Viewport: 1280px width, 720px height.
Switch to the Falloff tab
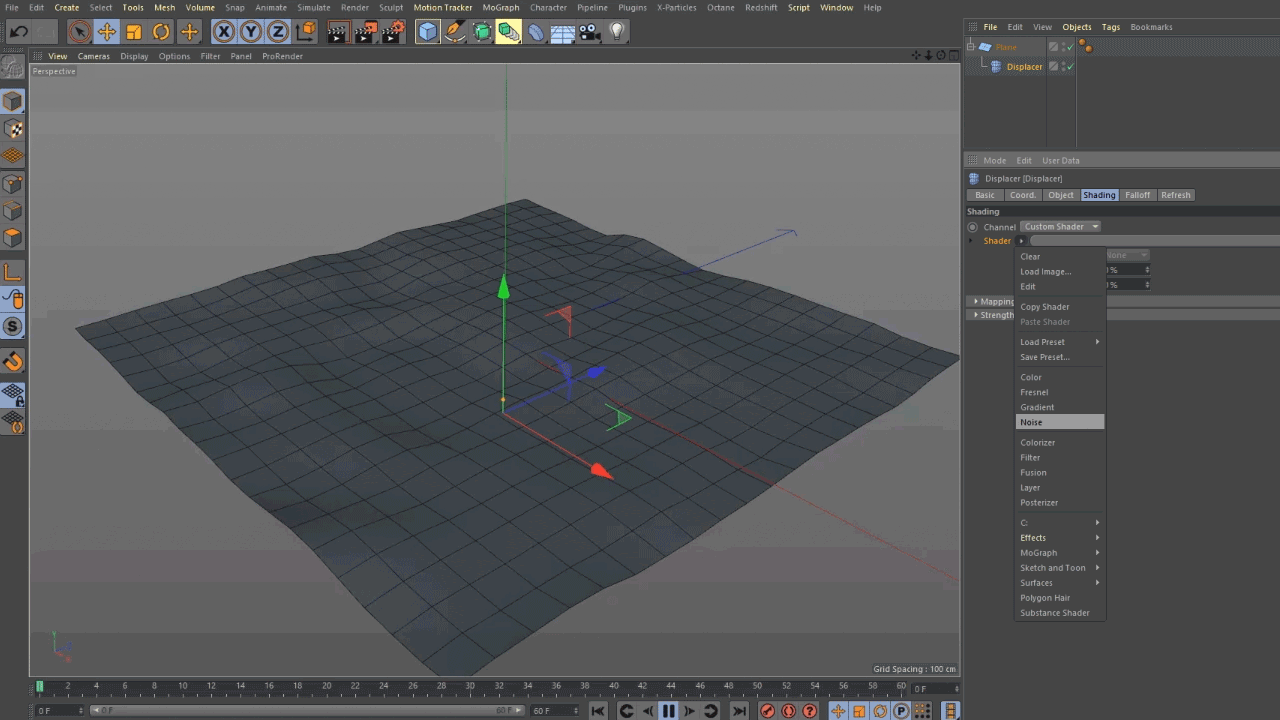point(1138,195)
